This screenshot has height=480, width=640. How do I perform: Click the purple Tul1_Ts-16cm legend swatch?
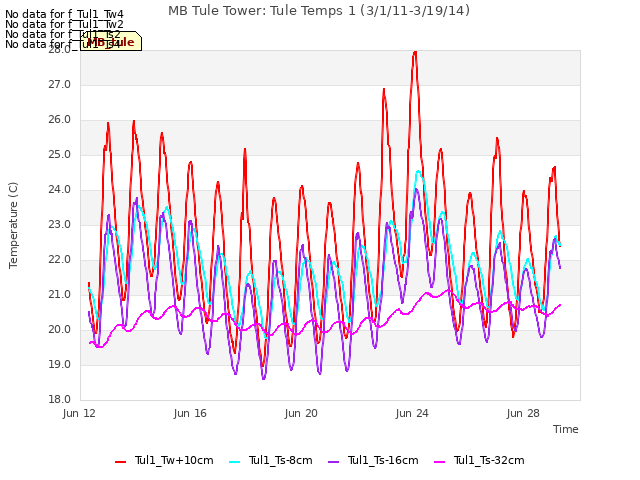[333, 462]
